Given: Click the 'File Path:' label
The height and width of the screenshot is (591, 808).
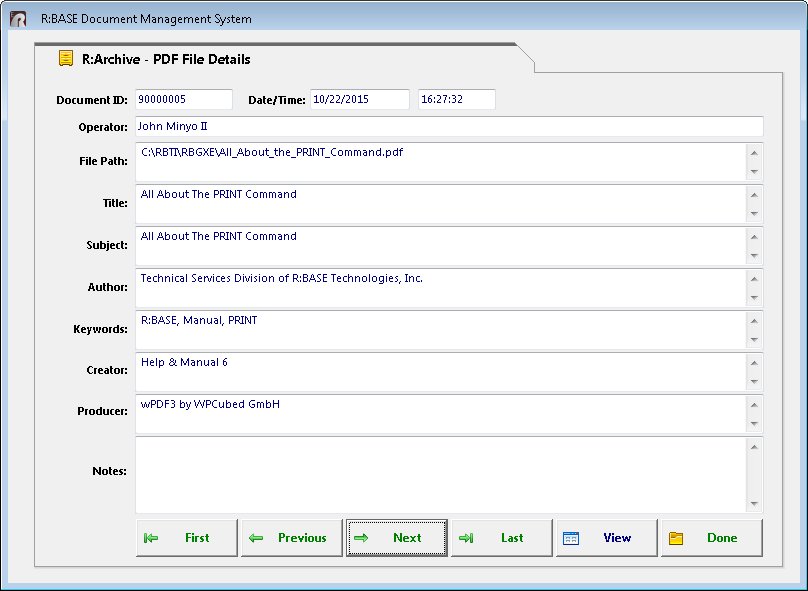Looking at the screenshot, I should tap(103, 161).
